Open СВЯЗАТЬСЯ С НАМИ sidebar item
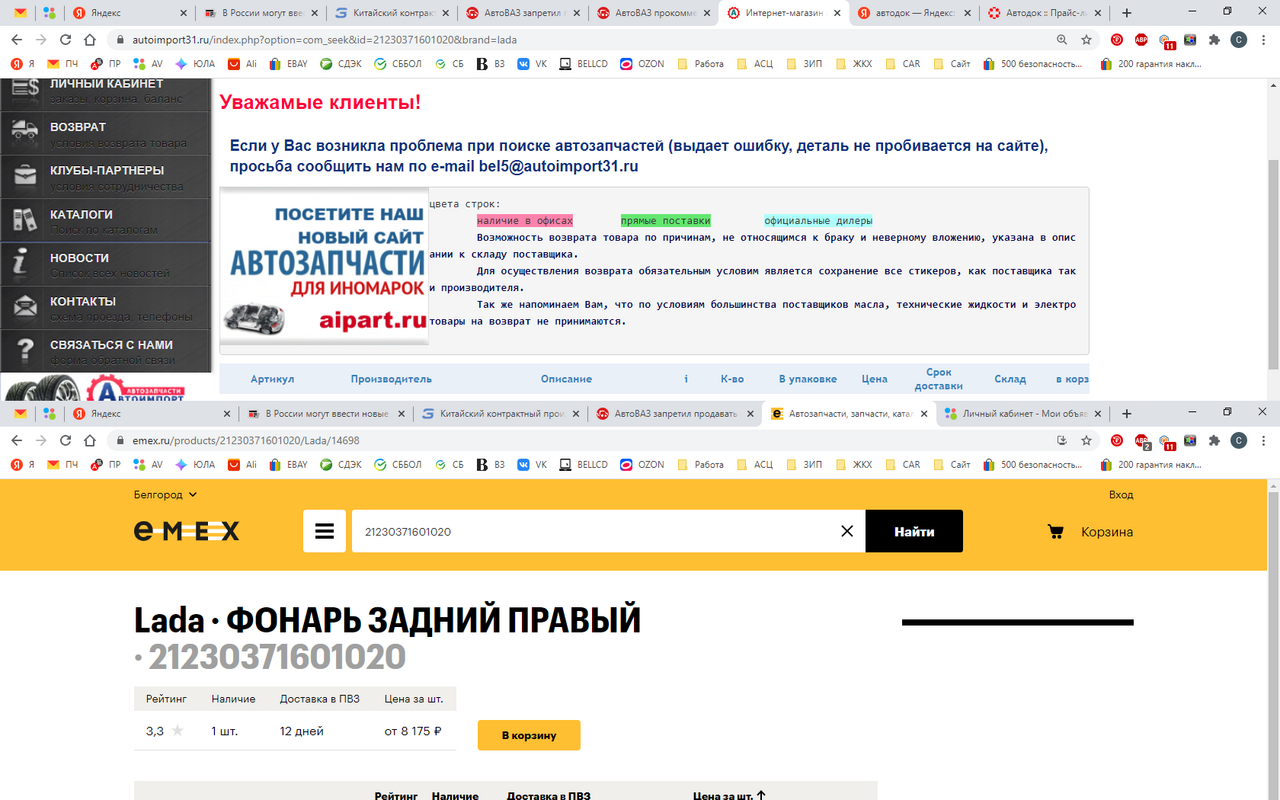Viewport: 1280px width, 800px height. pyautogui.click(x=105, y=351)
